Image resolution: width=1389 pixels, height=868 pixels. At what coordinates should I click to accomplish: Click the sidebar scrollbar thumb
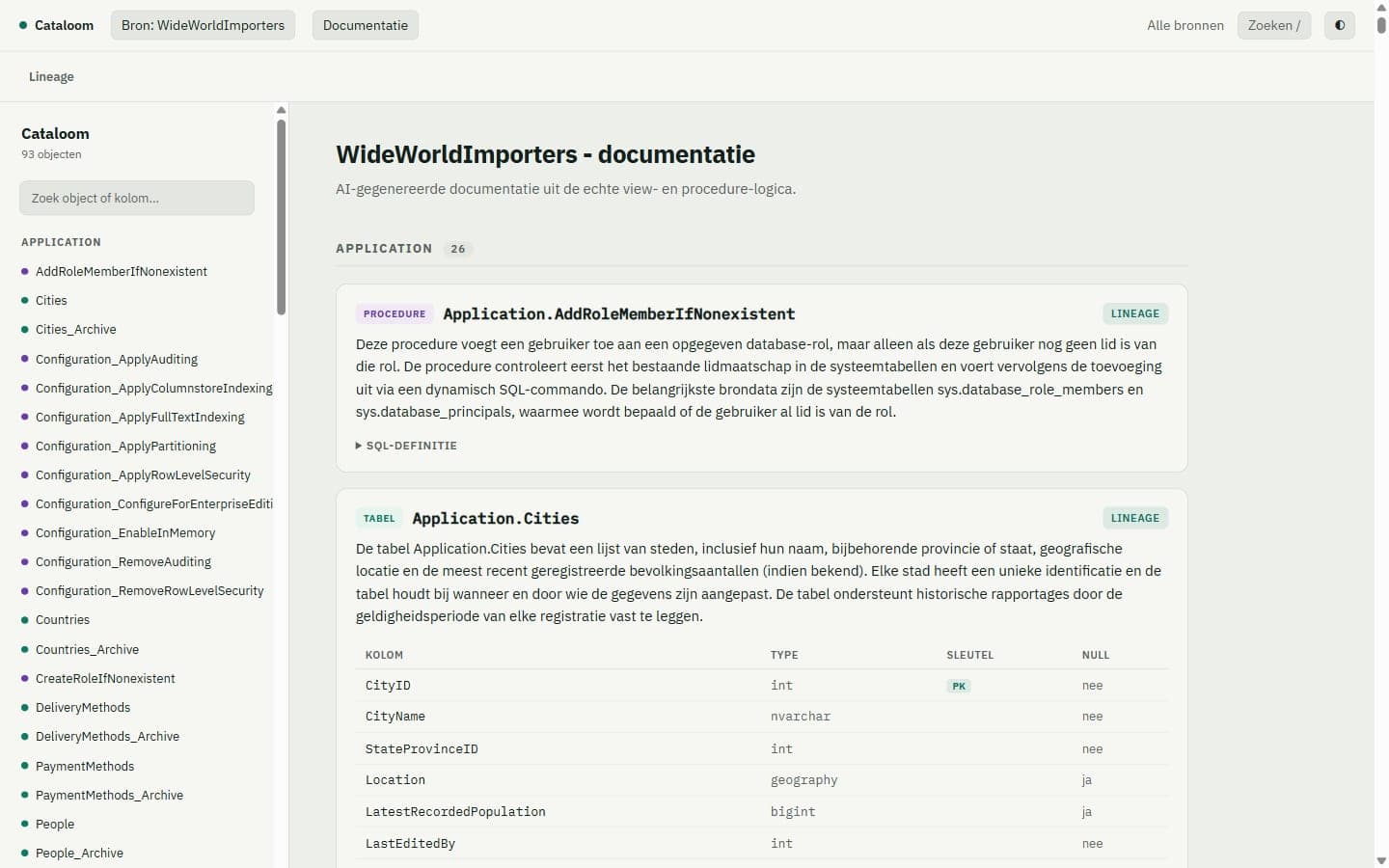click(x=281, y=217)
